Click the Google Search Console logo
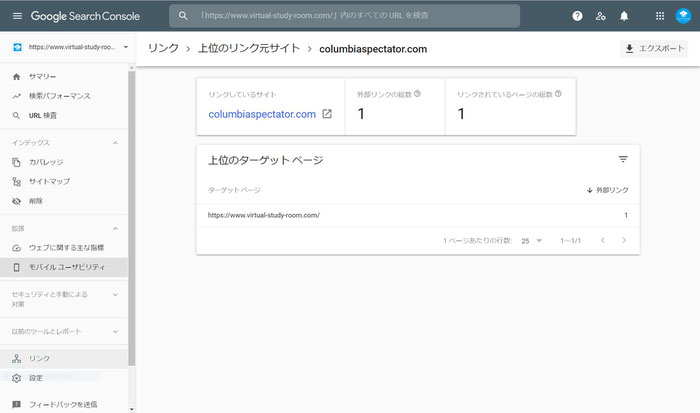This screenshot has height=413, width=700. (x=85, y=16)
